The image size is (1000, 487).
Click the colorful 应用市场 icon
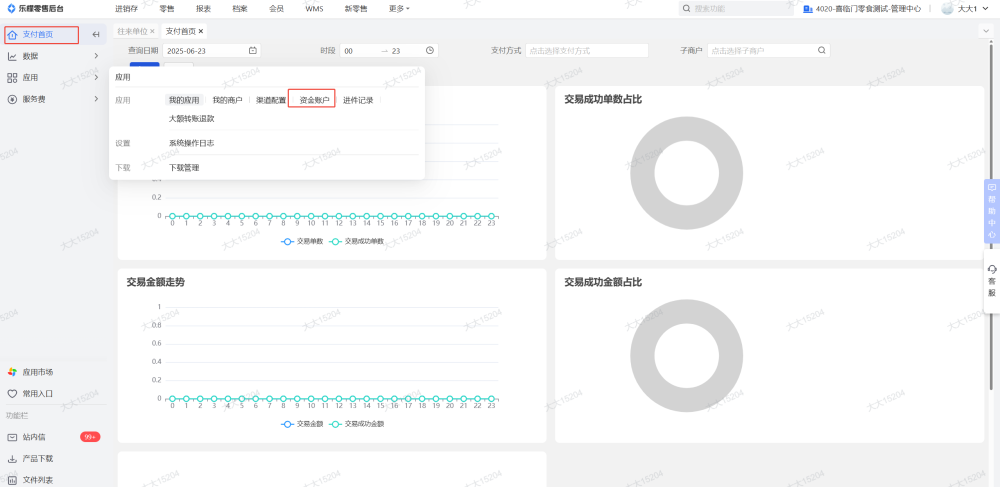tap(12, 372)
